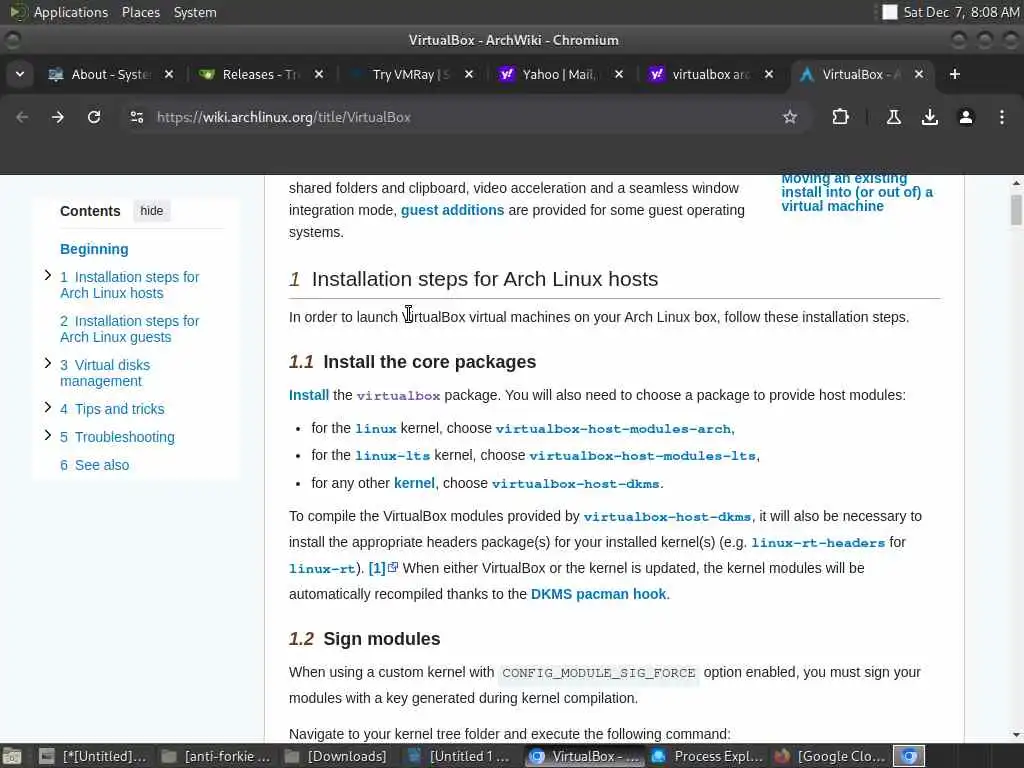Click the browser back arrow
This screenshot has height=768, width=1024.
coord(22,117)
